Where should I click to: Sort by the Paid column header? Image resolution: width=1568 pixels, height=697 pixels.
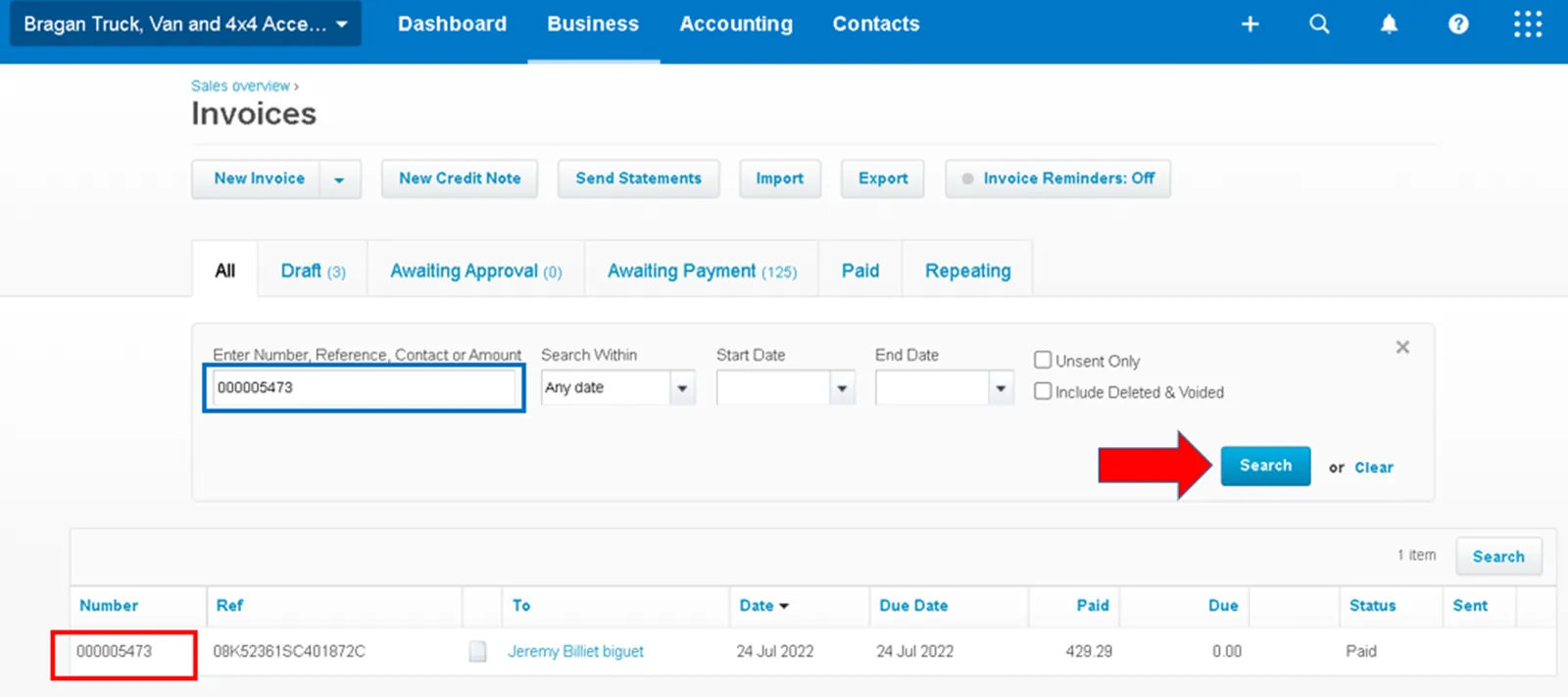pyautogui.click(x=1093, y=606)
